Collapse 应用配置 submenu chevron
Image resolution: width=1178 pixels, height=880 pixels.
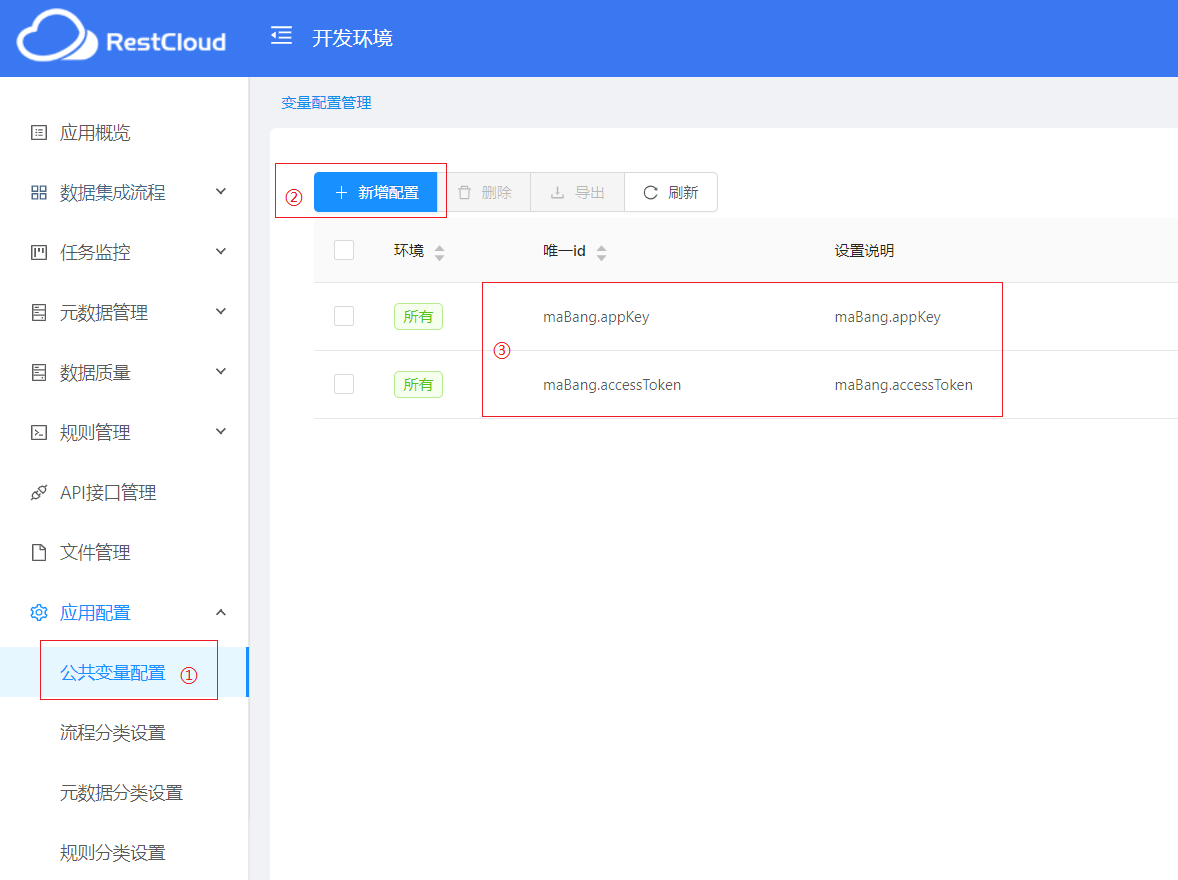[x=221, y=612]
